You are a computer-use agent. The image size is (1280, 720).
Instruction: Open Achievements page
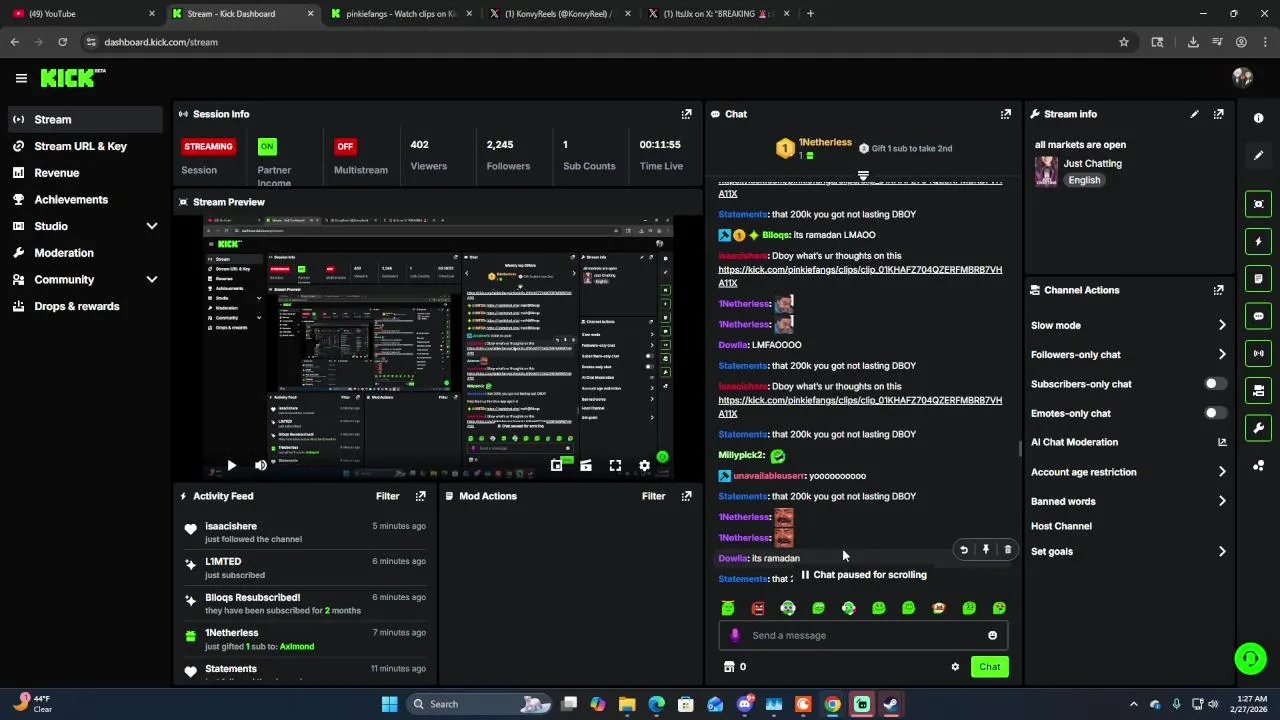coord(84,199)
